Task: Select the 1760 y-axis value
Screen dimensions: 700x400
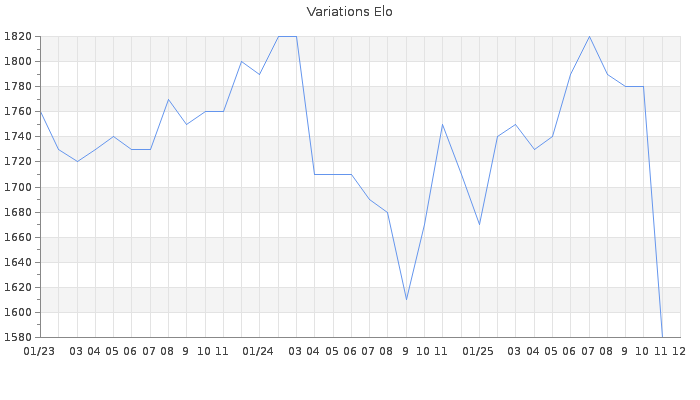Action: 19,112
